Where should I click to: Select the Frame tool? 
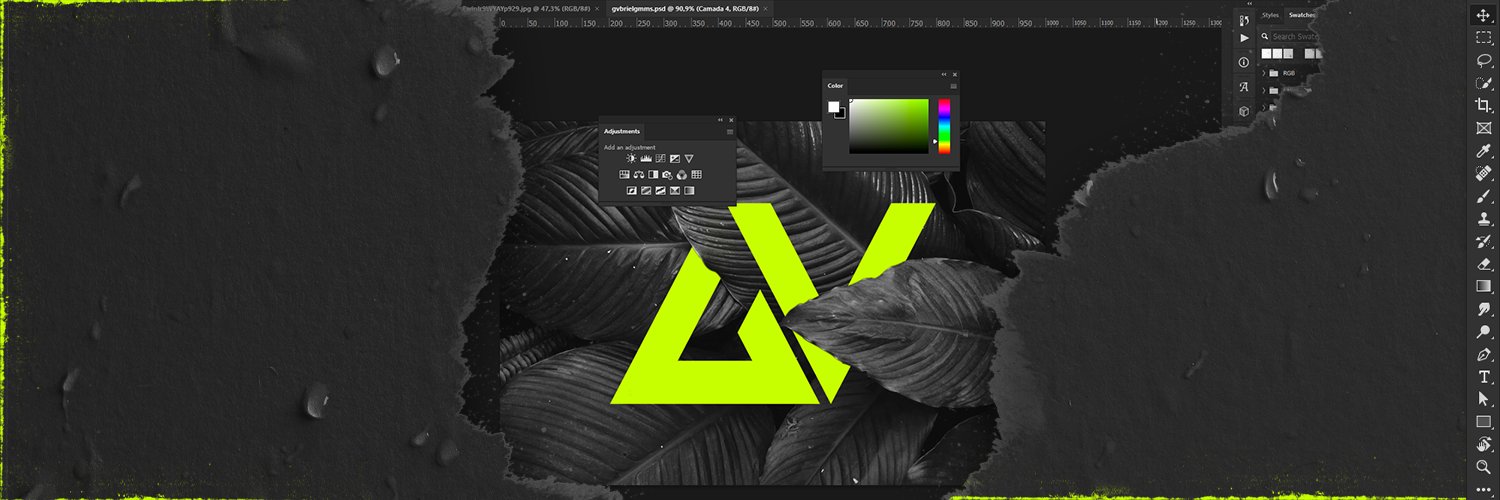tap(1484, 128)
